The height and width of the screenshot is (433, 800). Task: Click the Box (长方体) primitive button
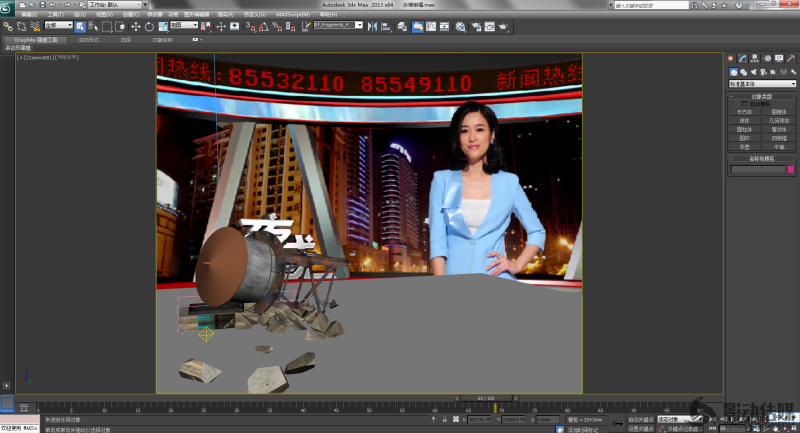pos(744,112)
